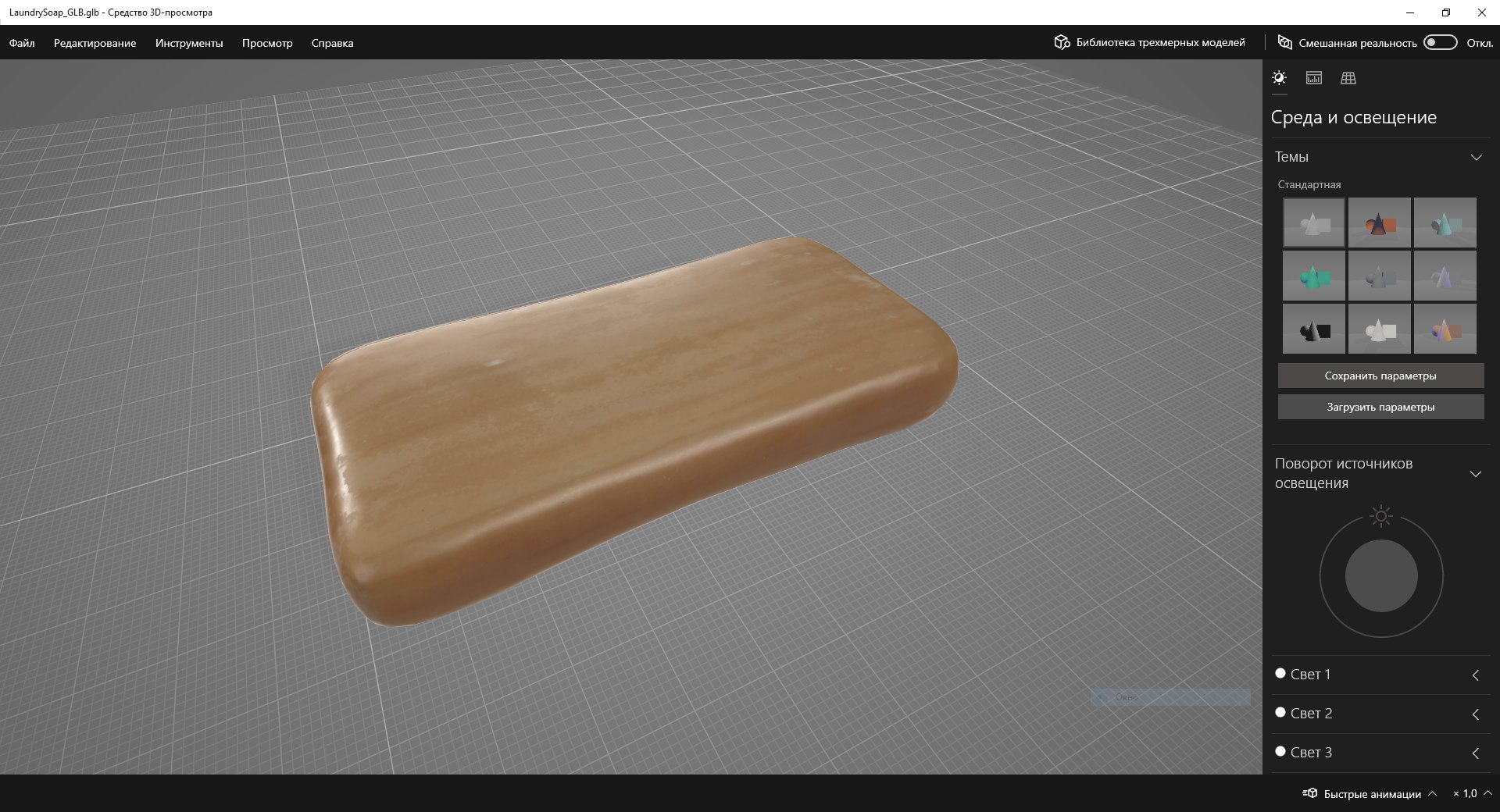
Task: Expand the Свет 1 settings
Action: click(x=1475, y=675)
